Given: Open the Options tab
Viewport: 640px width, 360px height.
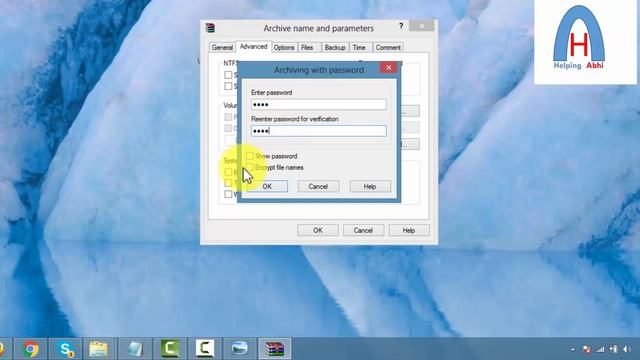Looking at the screenshot, I should point(284,48).
